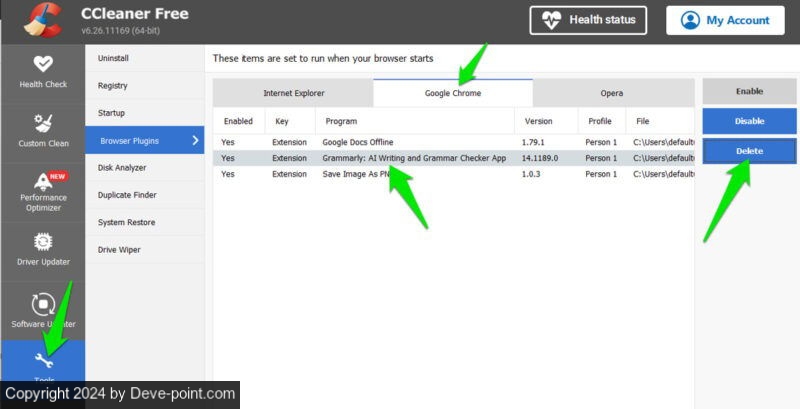Open Driver Updater chip icon
Viewport: 800px width, 409px height.
pos(43,243)
